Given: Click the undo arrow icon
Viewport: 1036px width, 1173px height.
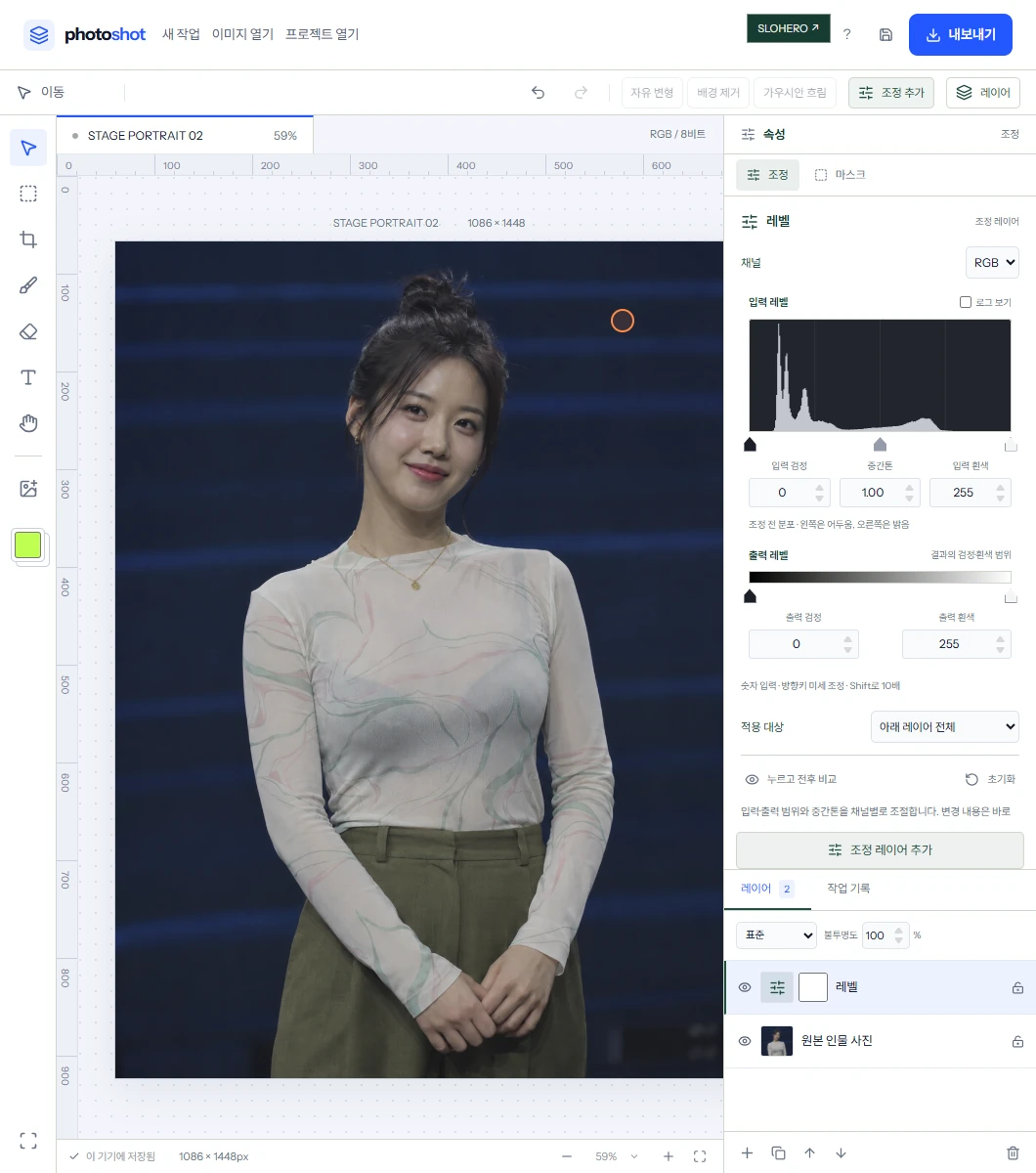Looking at the screenshot, I should pos(538,93).
